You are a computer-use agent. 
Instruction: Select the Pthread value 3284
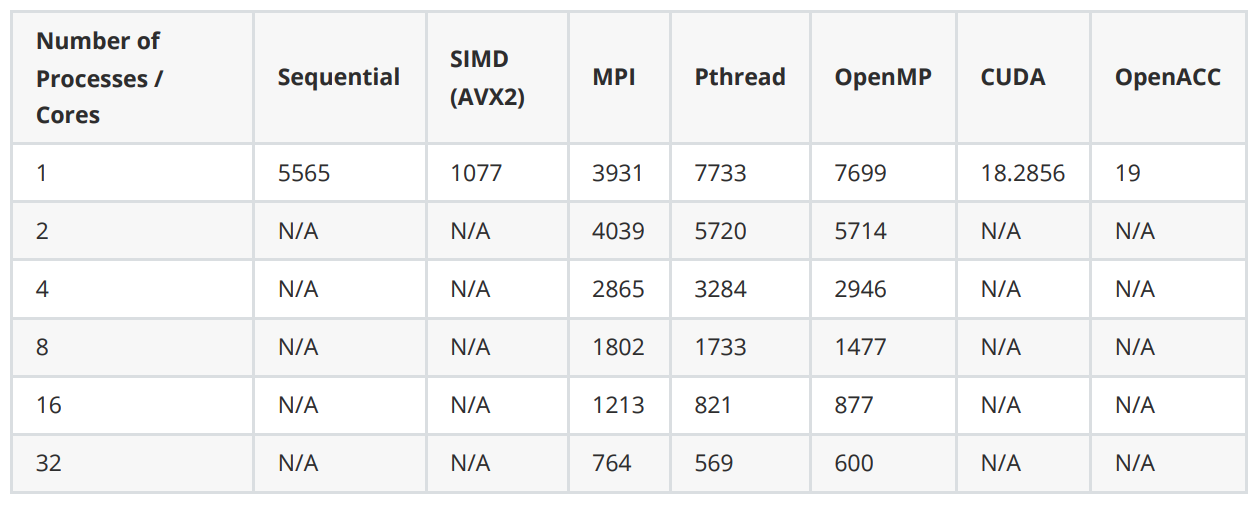tap(720, 290)
